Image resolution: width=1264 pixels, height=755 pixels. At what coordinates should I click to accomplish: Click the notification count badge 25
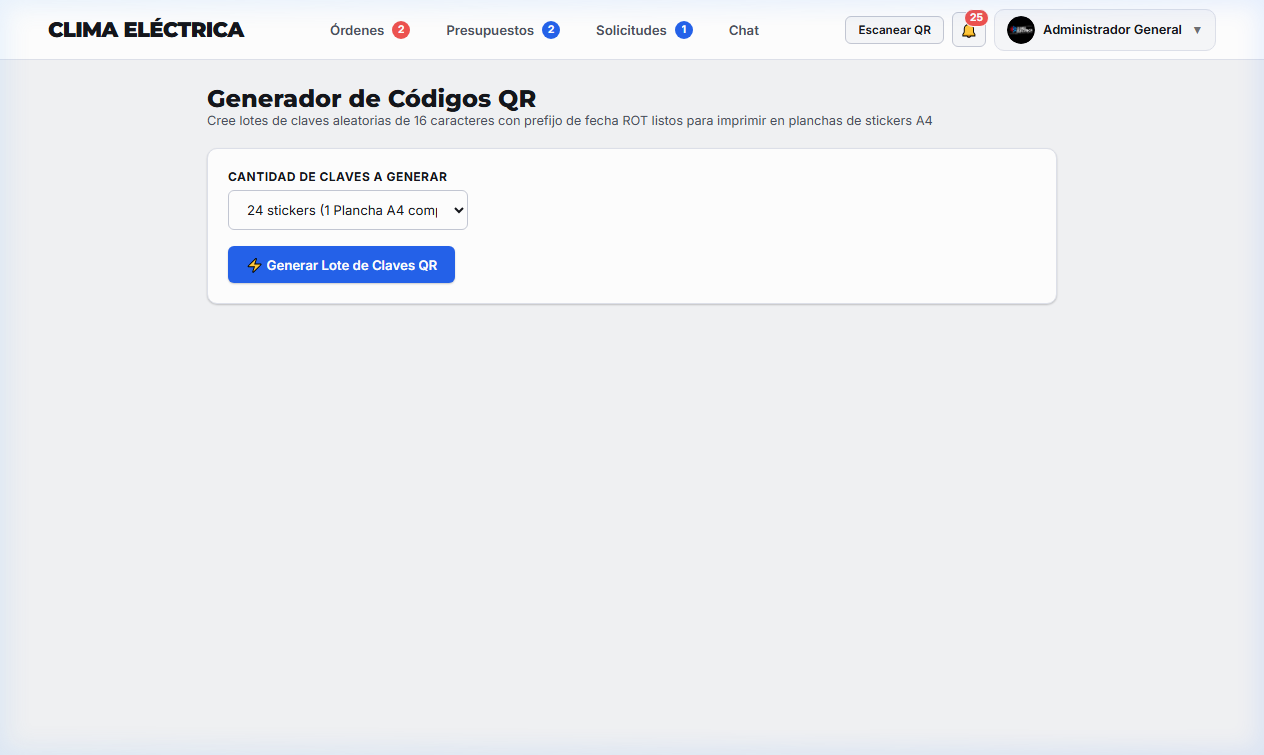click(976, 18)
